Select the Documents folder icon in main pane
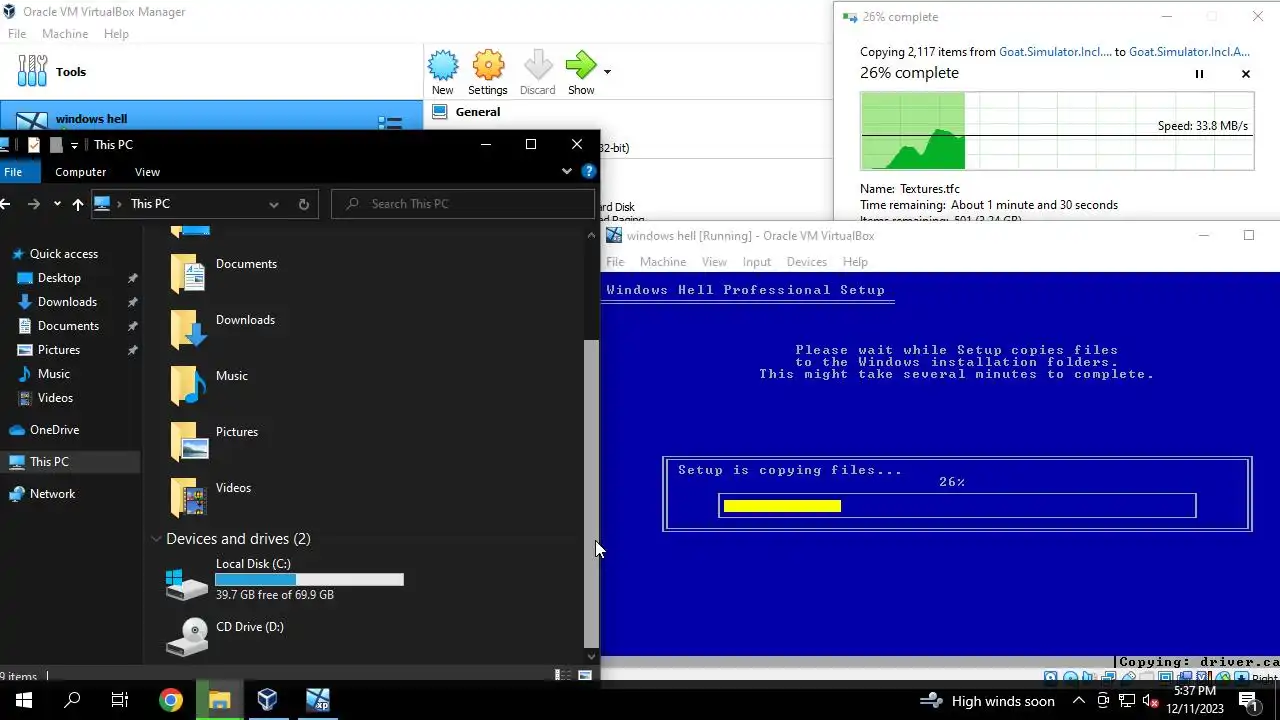1280x720 pixels. (x=188, y=273)
